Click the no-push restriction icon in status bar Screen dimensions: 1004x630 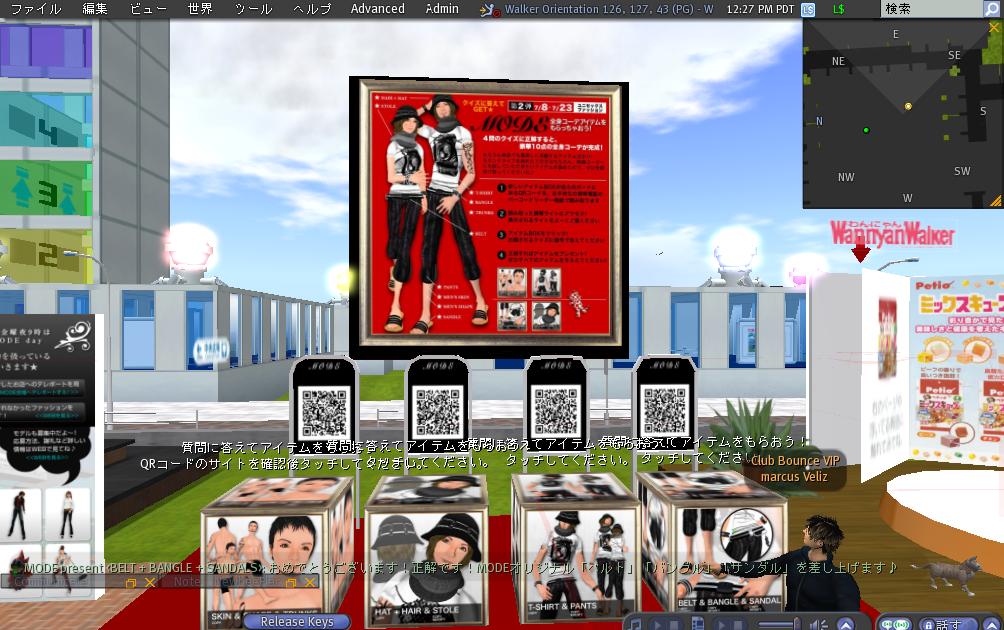pyautogui.click(x=490, y=10)
